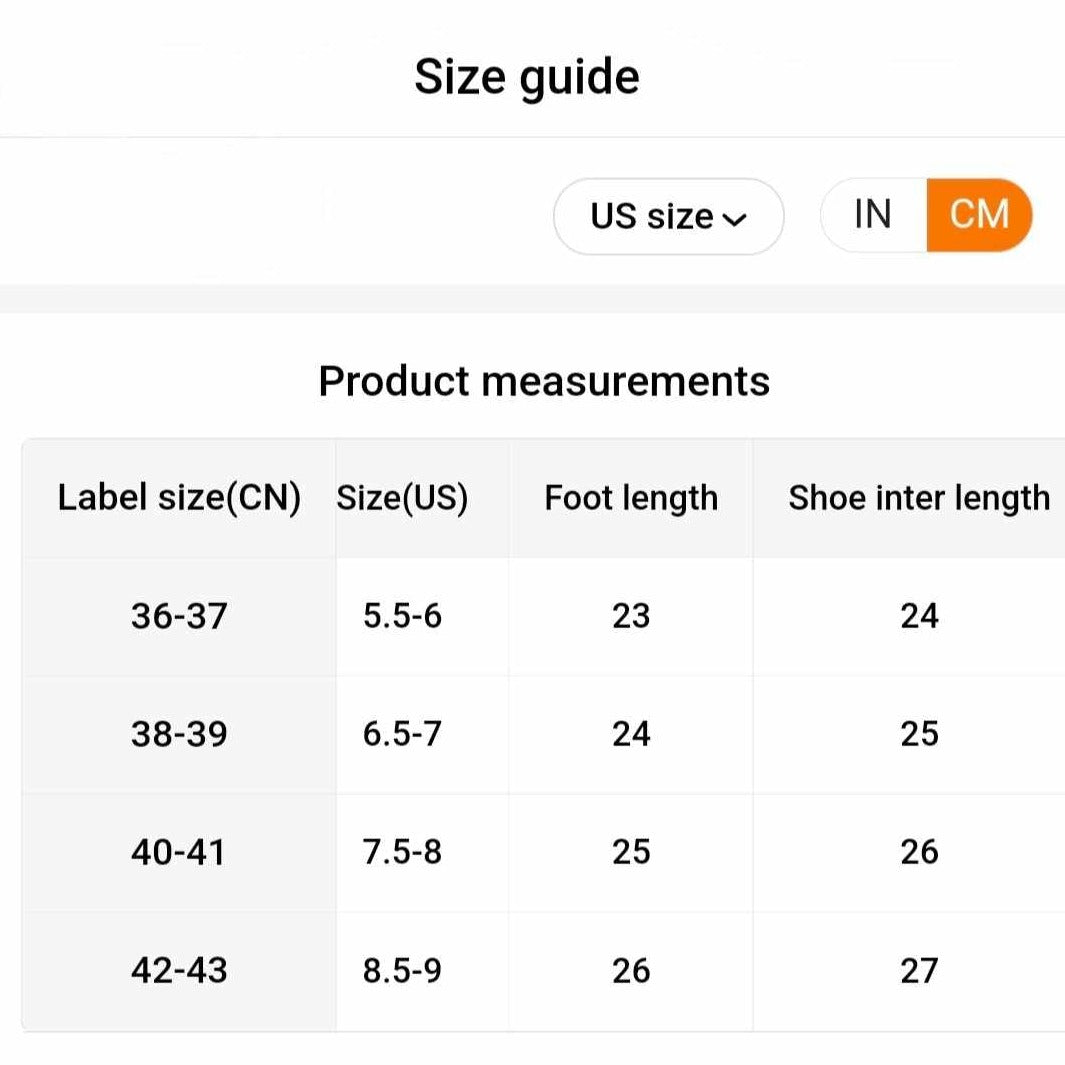
Task: Click the Product measurements heading
Action: coord(544,381)
